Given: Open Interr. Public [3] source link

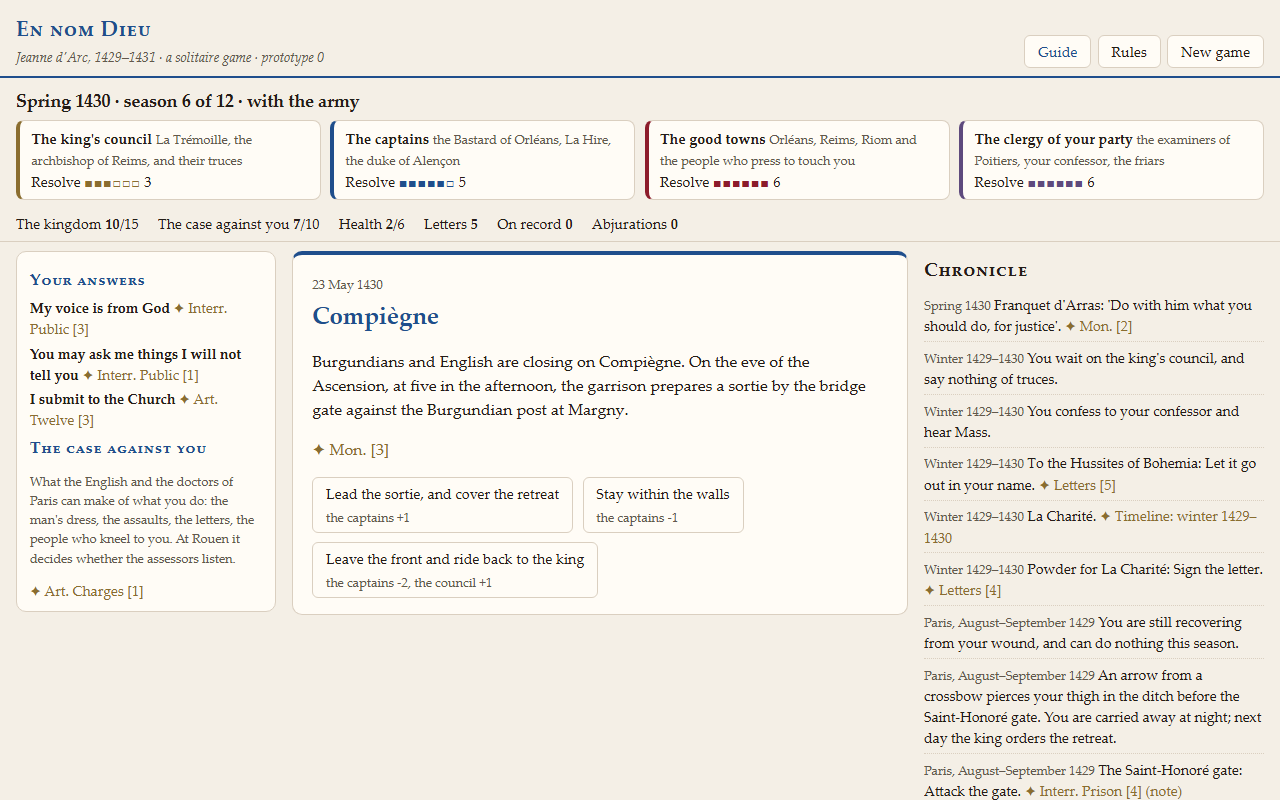Looking at the screenshot, I should [x=130, y=318].
